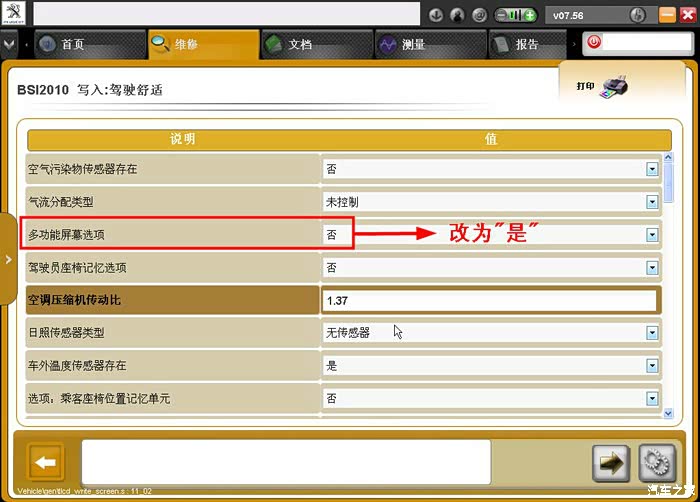Open dropdown for 气流分配类型

(x=652, y=202)
